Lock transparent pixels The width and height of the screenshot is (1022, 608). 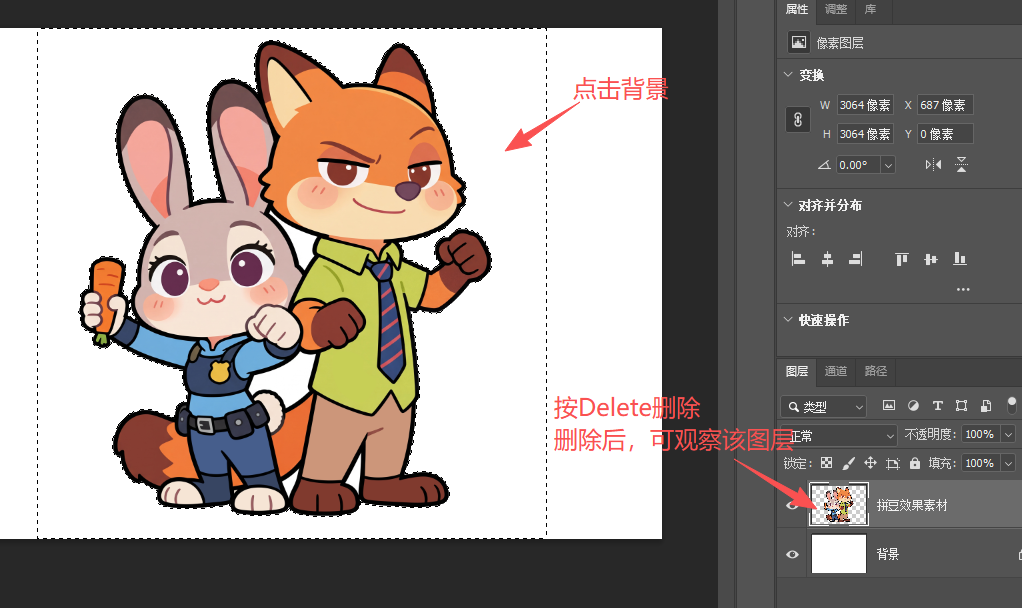click(x=826, y=463)
